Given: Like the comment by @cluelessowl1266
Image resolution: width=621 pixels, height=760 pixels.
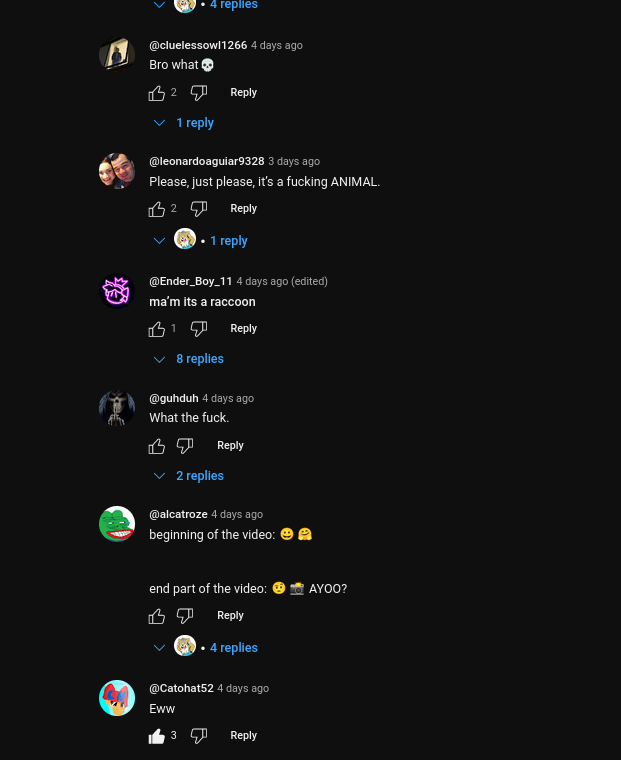Looking at the screenshot, I should [x=157, y=93].
